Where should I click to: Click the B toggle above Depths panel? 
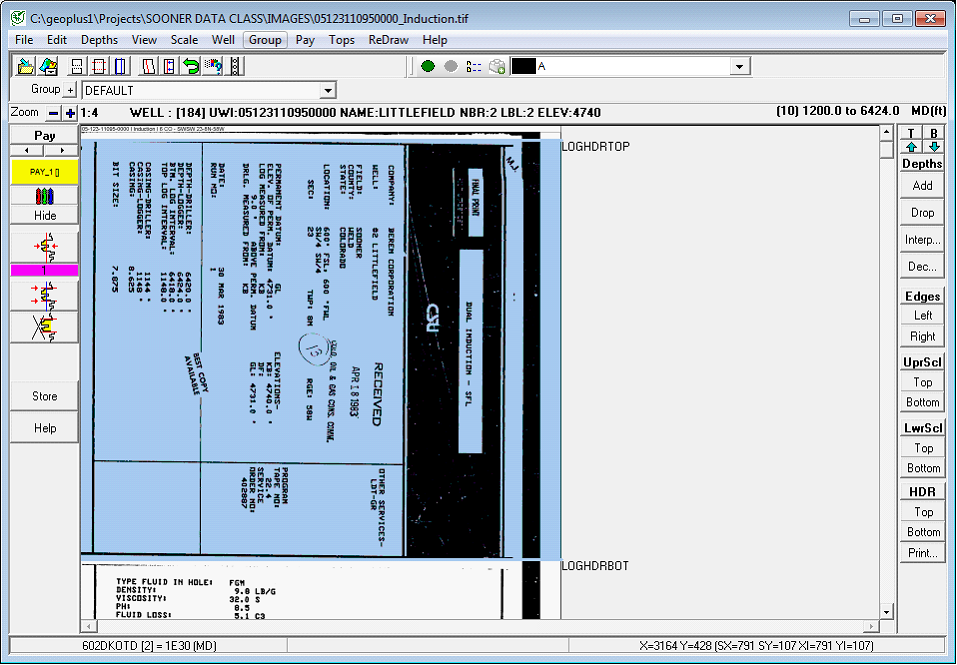(934, 133)
